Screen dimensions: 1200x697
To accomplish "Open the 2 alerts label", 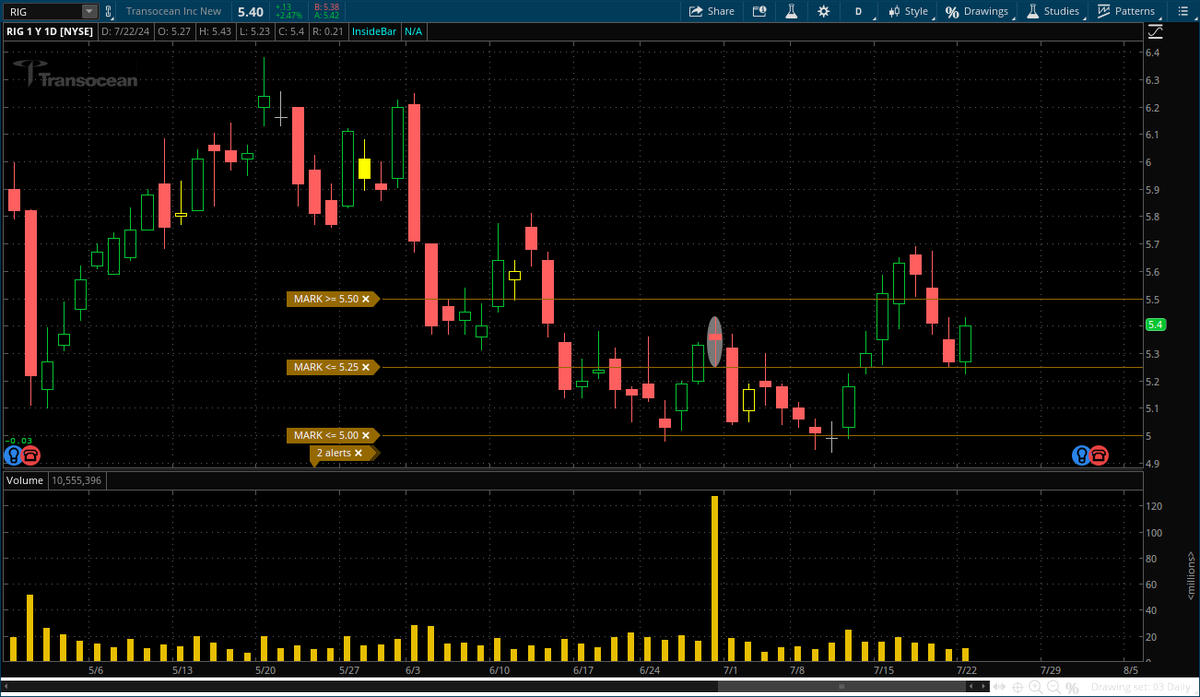I will pos(334,453).
